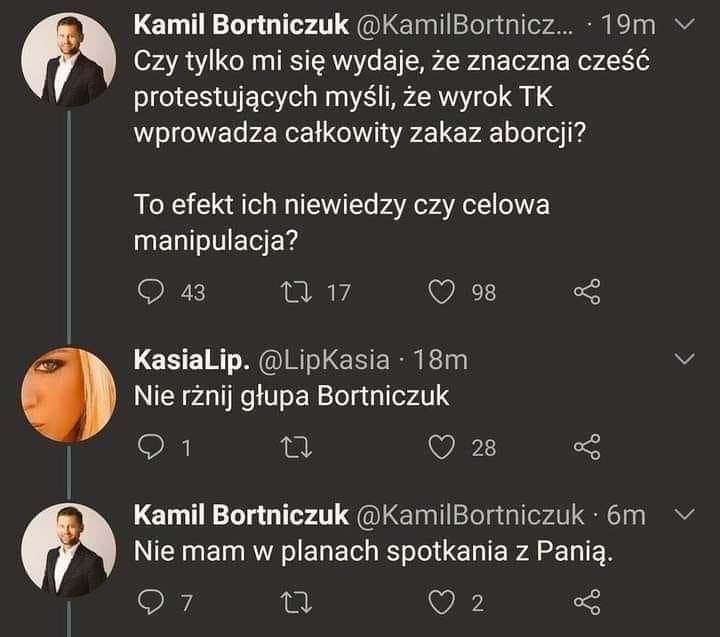
Task: Retweet KasiaLip.'s reply
Action: click(297, 447)
